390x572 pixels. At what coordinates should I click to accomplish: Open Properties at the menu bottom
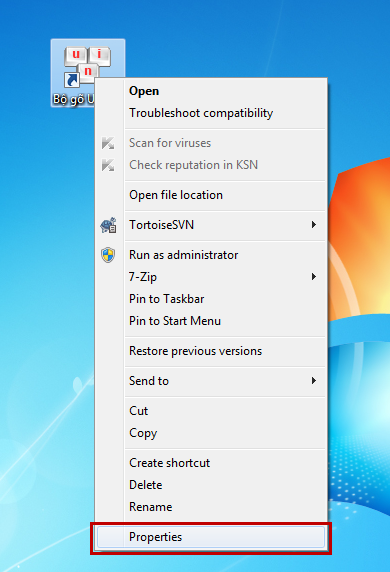pyautogui.click(x=211, y=537)
